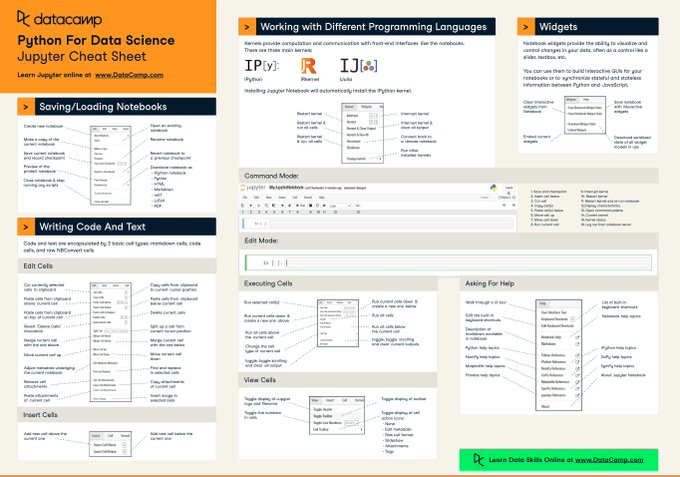
Task: Open the View menu in the Command Mode notebook
Action: pyautogui.click(x=268, y=197)
